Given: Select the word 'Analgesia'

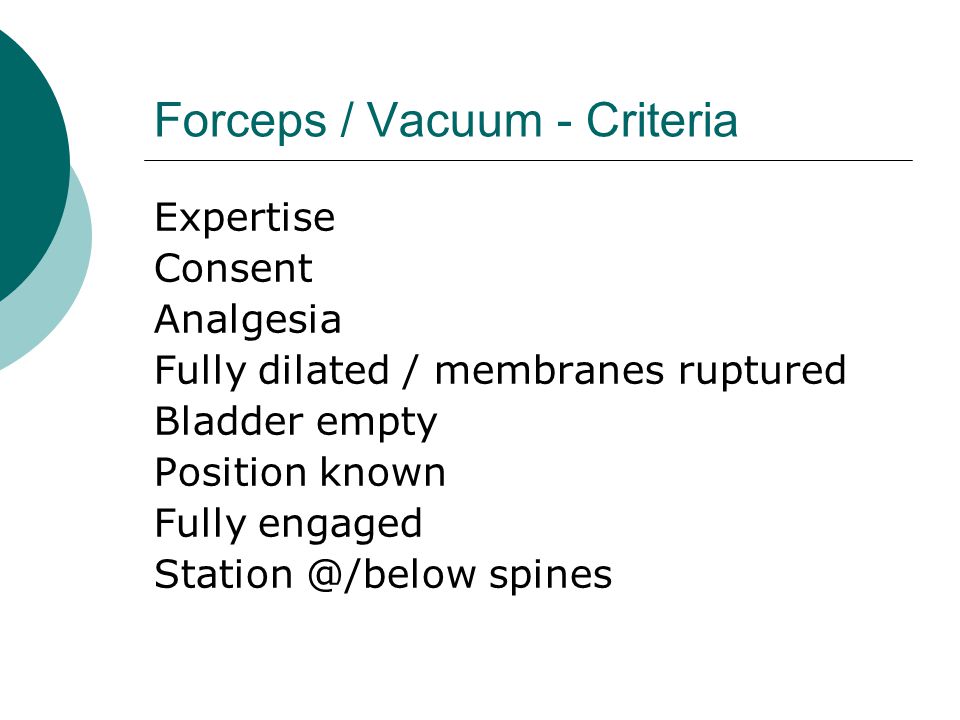Looking at the screenshot, I should click(x=248, y=320).
